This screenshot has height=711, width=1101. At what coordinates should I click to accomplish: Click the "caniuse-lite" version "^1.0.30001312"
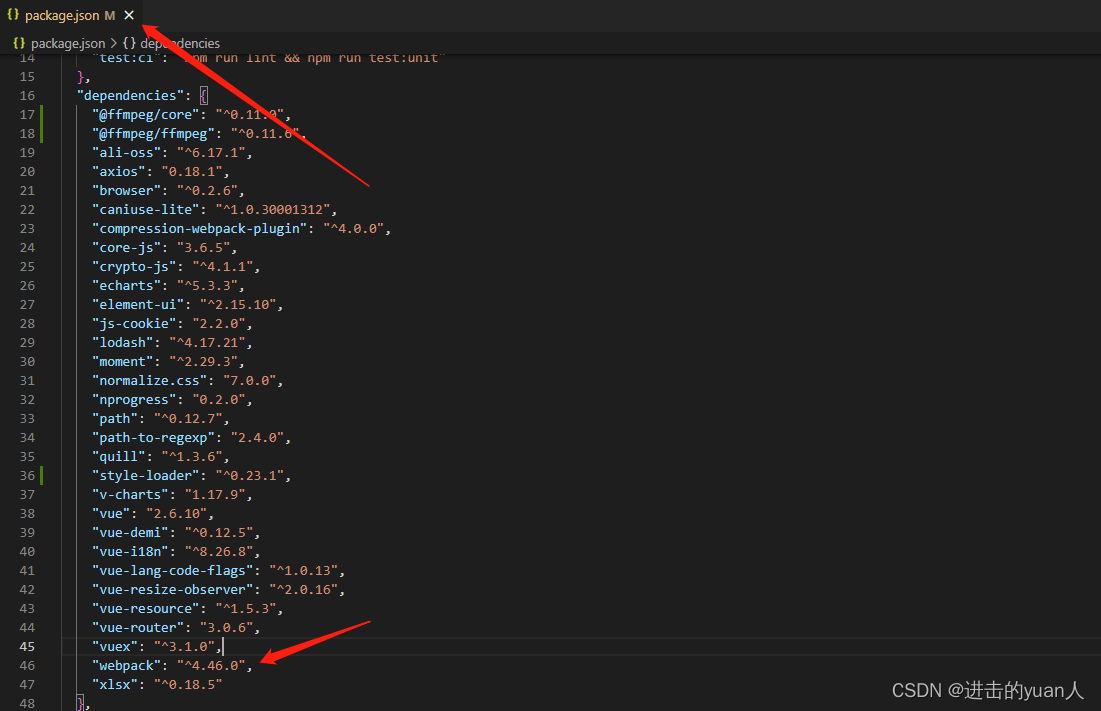(x=273, y=209)
